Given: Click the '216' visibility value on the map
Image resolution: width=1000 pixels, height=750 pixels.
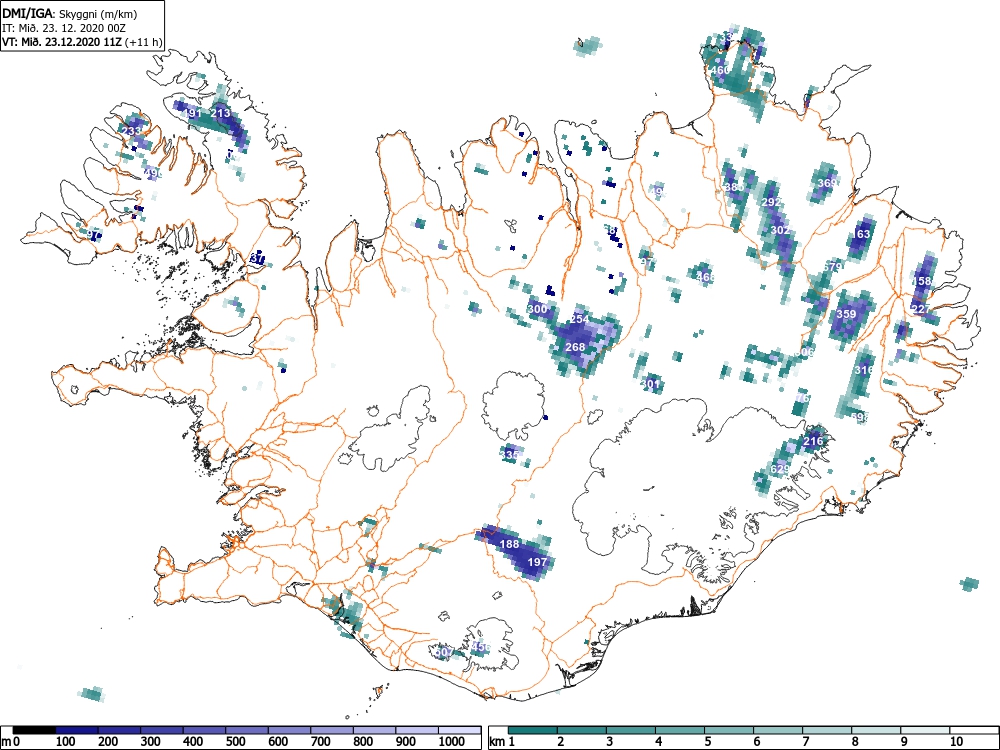Looking at the screenshot, I should click(812, 441).
